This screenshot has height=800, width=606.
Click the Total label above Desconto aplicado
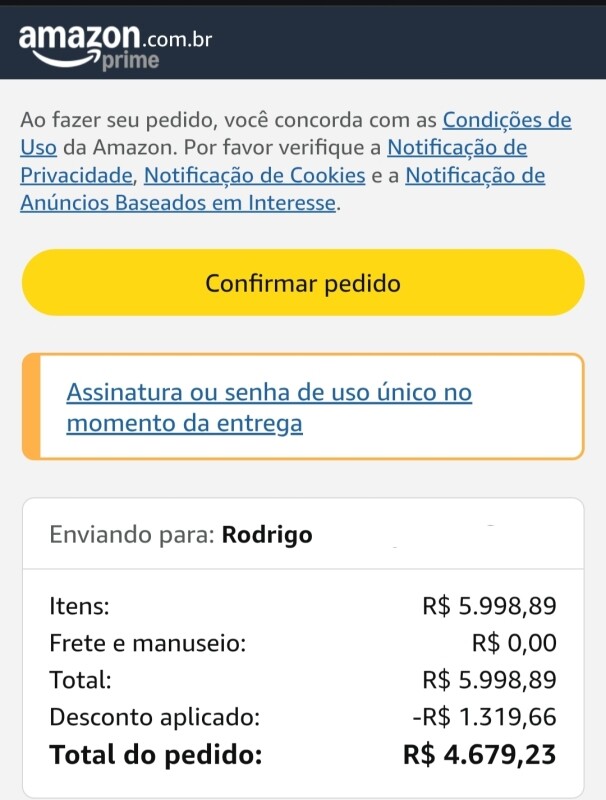pyautogui.click(x=80, y=680)
